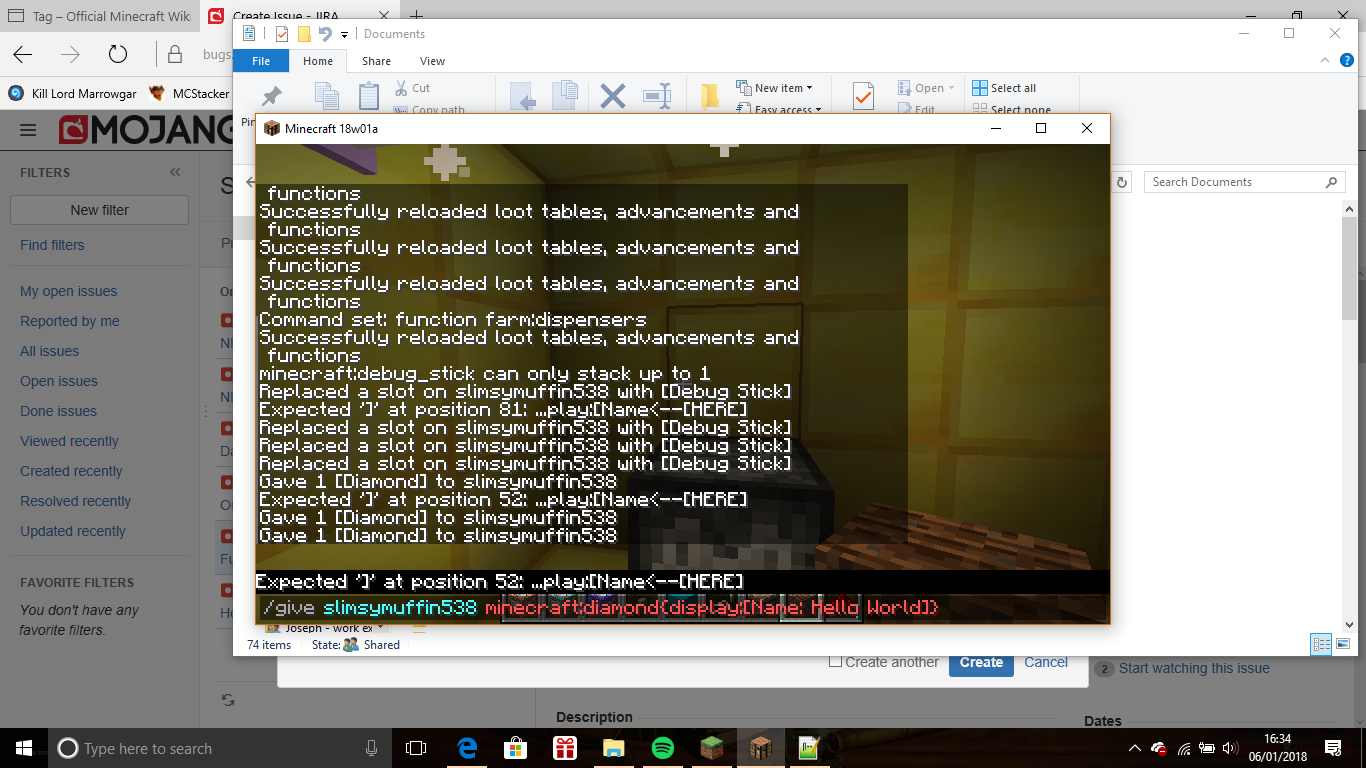1366x768 pixels.
Task: Open the MCStacker bookmark
Action: (189, 94)
